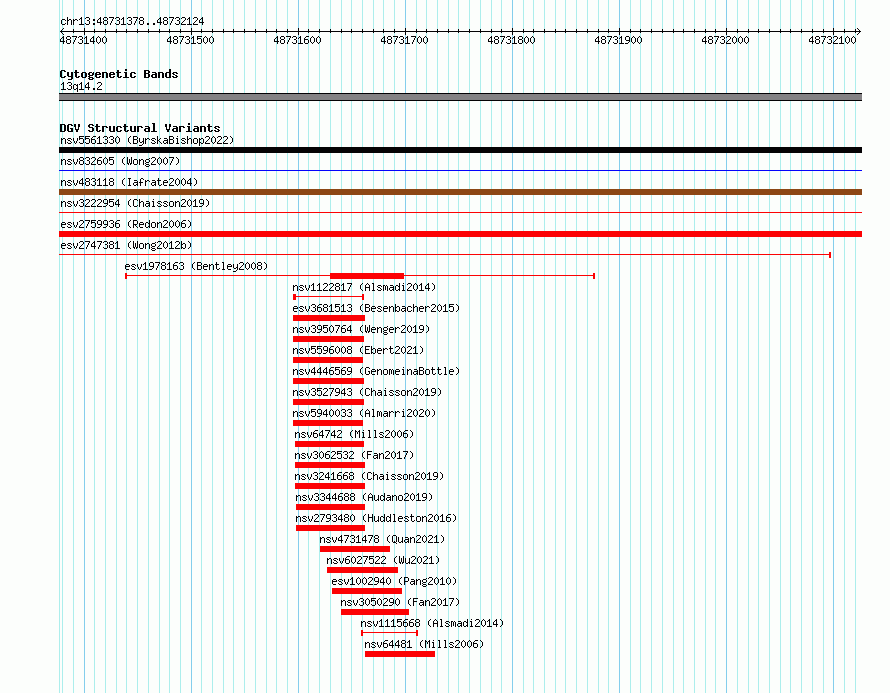Open nsv3344688 (Audano2019) label

coord(364,497)
